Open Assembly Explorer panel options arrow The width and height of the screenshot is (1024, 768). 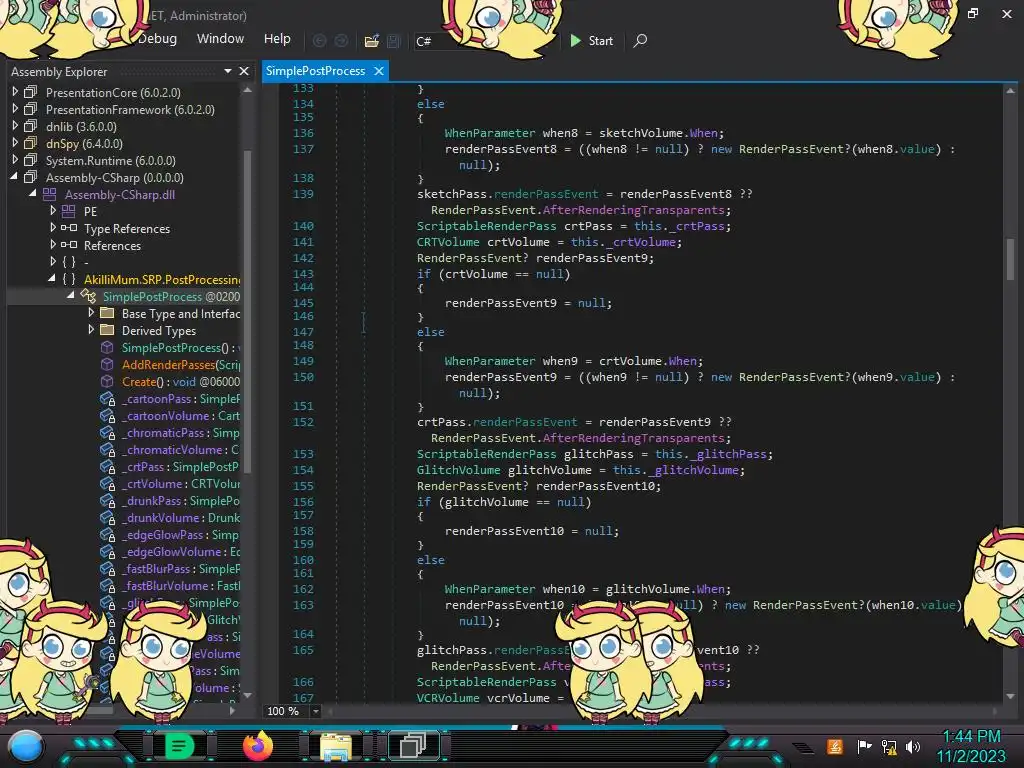coord(227,71)
